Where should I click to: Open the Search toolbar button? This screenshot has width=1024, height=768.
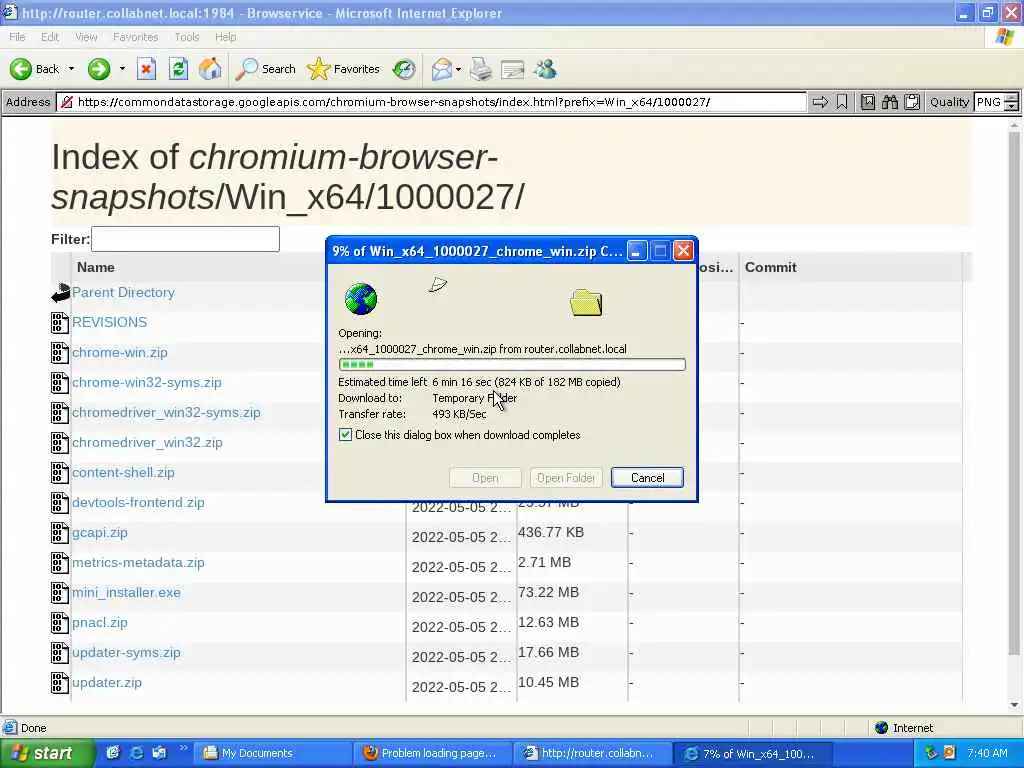point(265,69)
